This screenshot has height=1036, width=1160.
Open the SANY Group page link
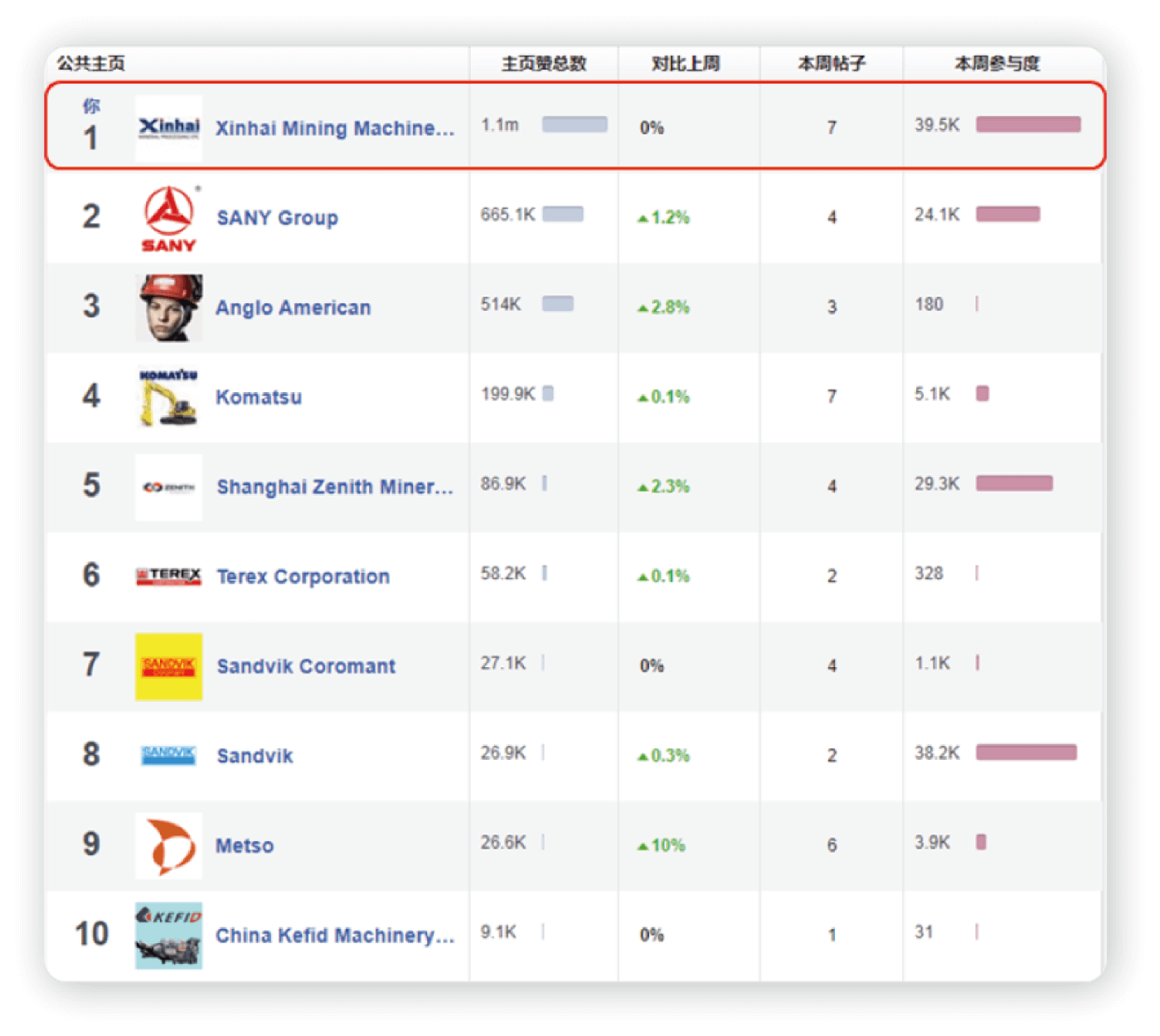[278, 218]
